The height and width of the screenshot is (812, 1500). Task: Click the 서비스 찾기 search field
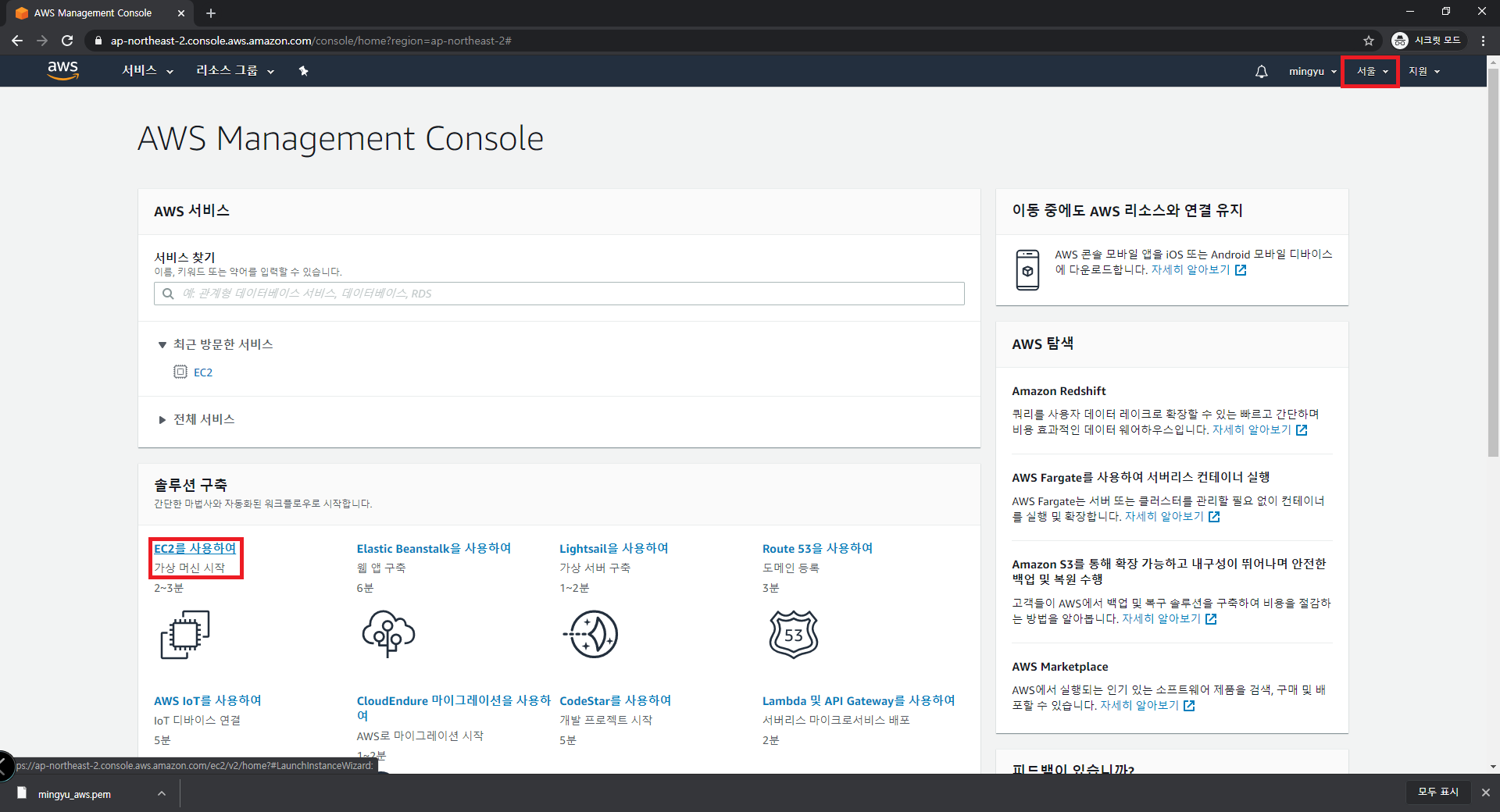point(559,294)
